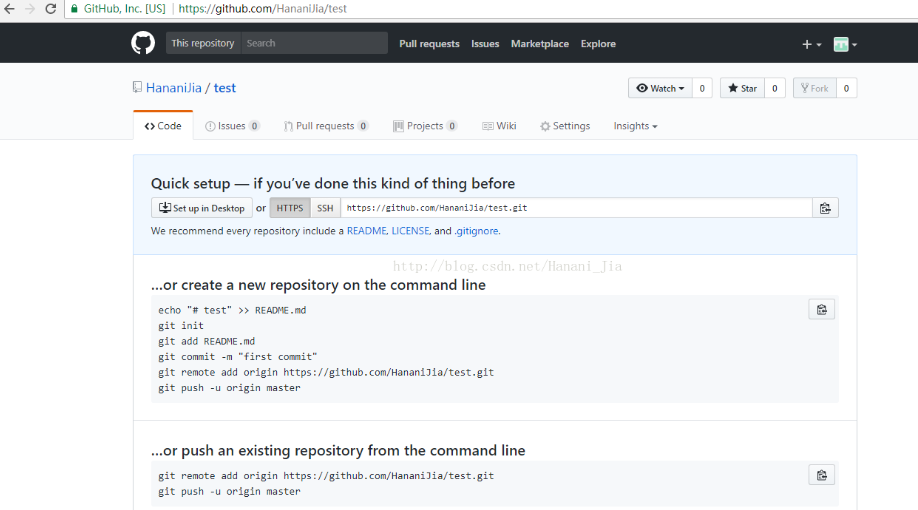Star the repository
The width and height of the screenshot is (918, 510).
point(742,88)
